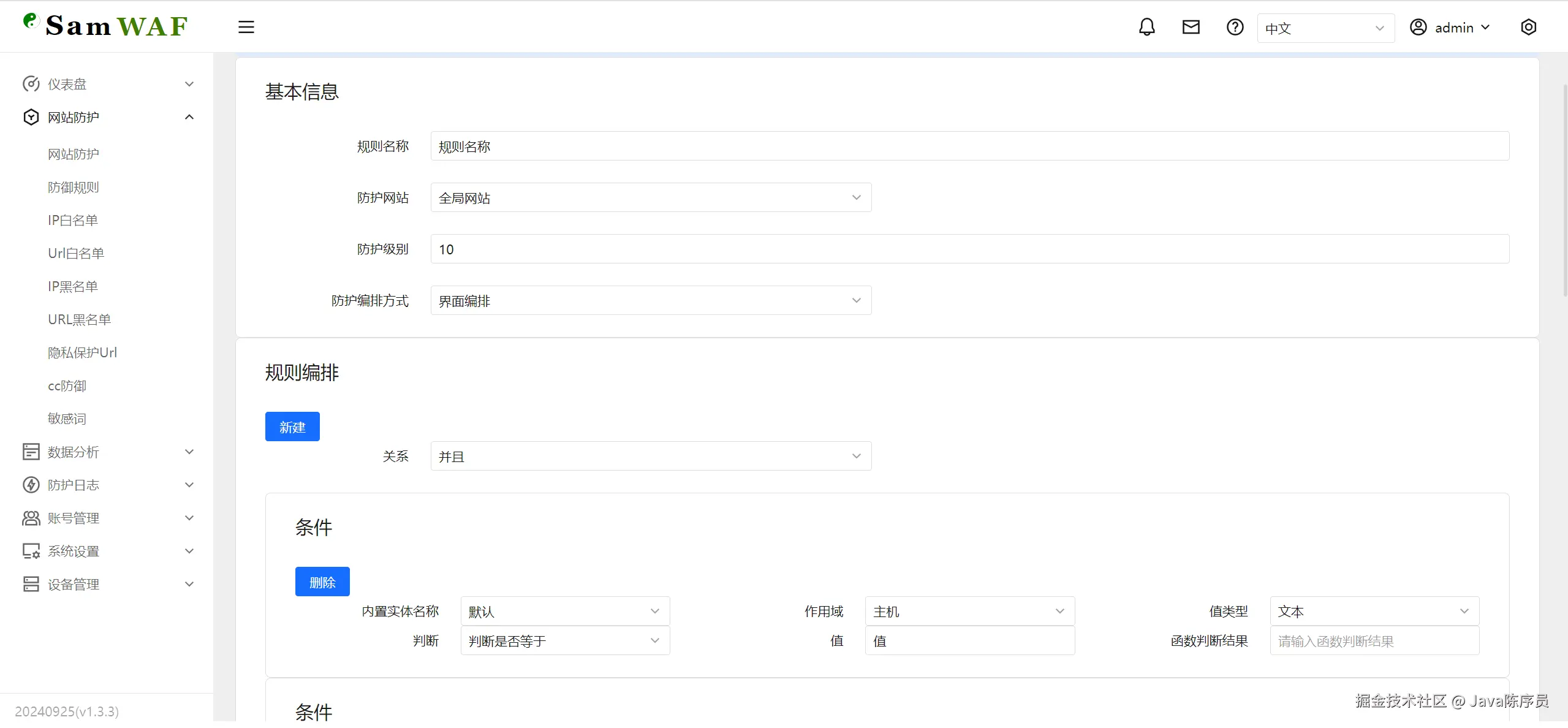
Task: Click the hamburger menu collapse icon
Action: pos(246,27)
